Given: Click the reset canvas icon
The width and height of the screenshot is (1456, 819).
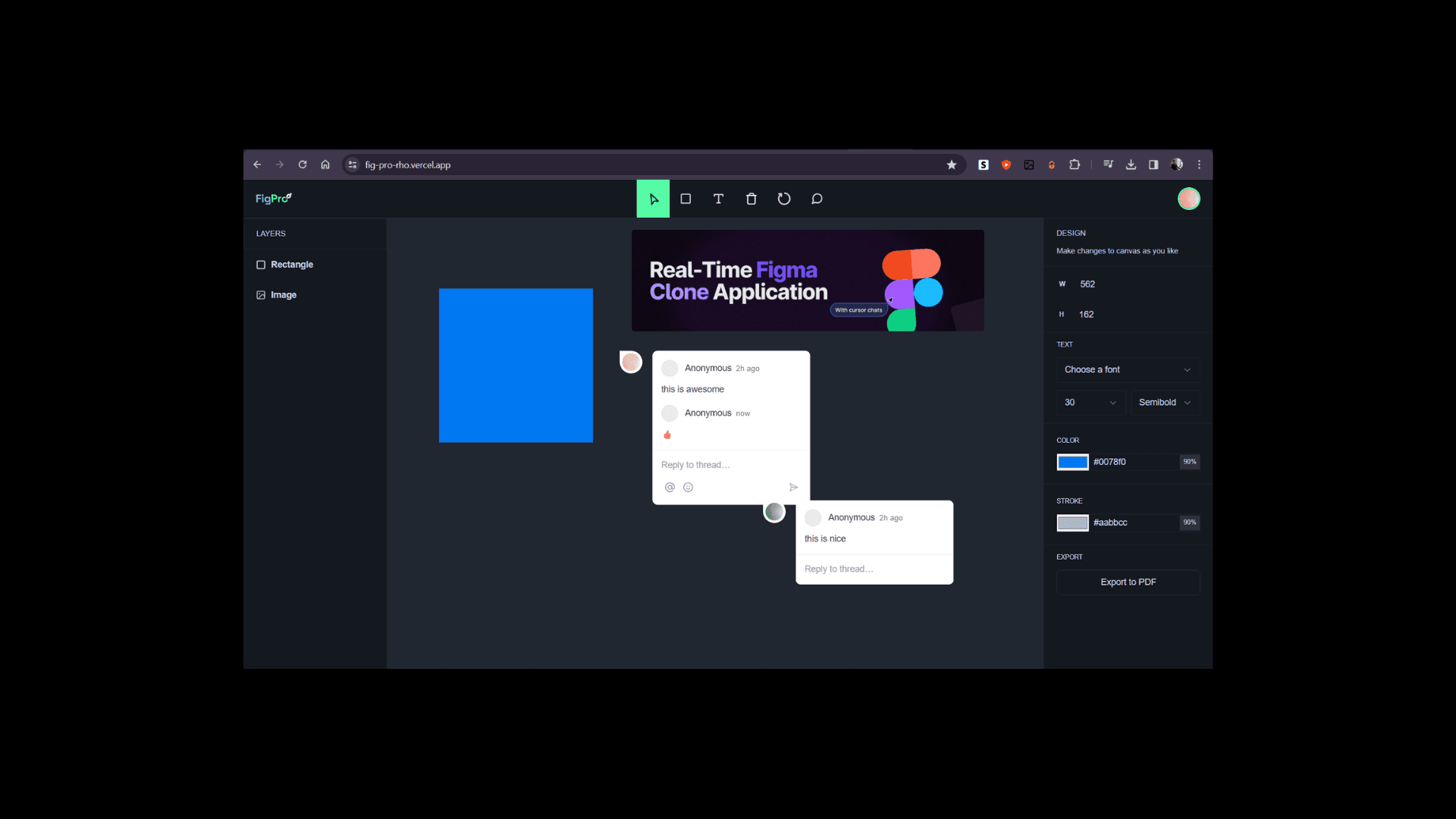Looking at the screenshot, I should pos(784,199).
